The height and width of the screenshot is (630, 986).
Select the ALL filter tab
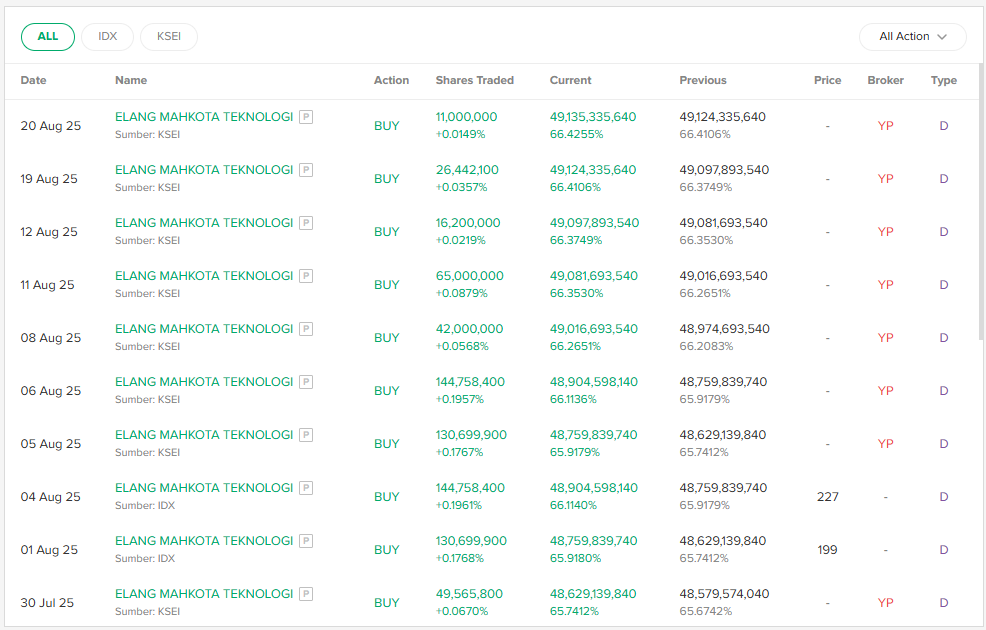click(x=48, y=36)
